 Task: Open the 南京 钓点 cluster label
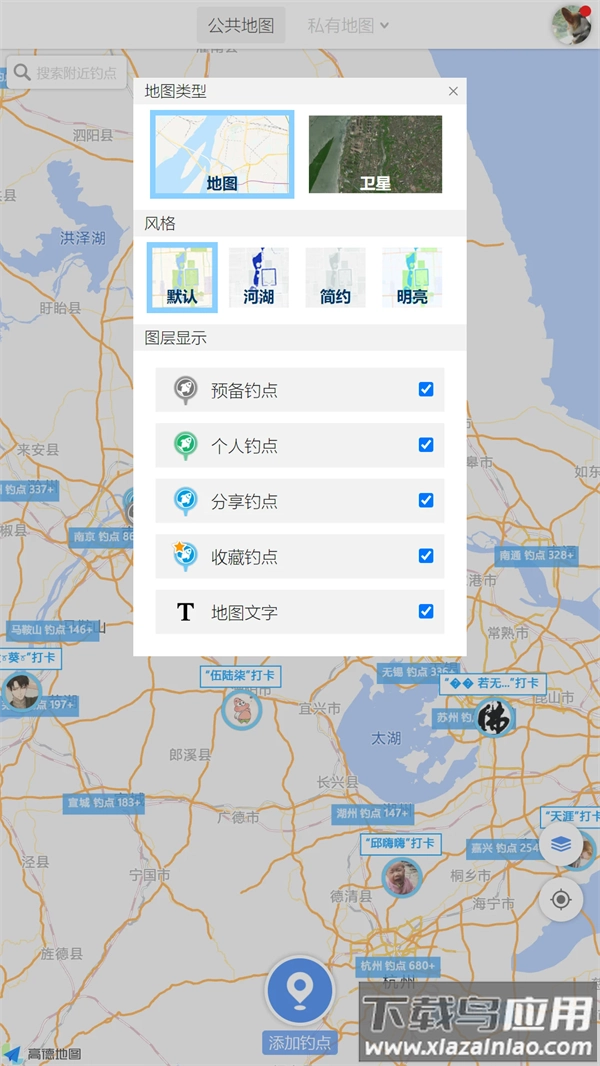[x=103, y=536]
